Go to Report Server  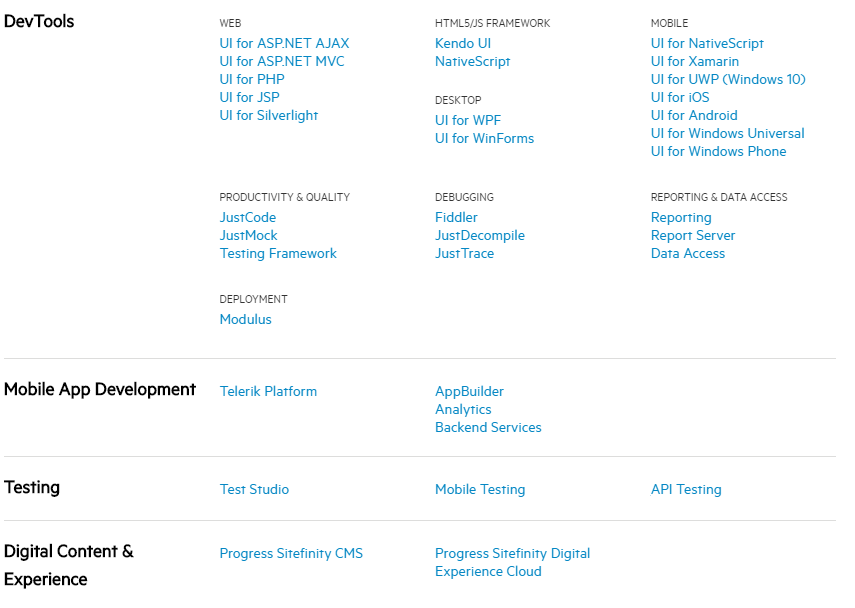[x=693, y=236]
